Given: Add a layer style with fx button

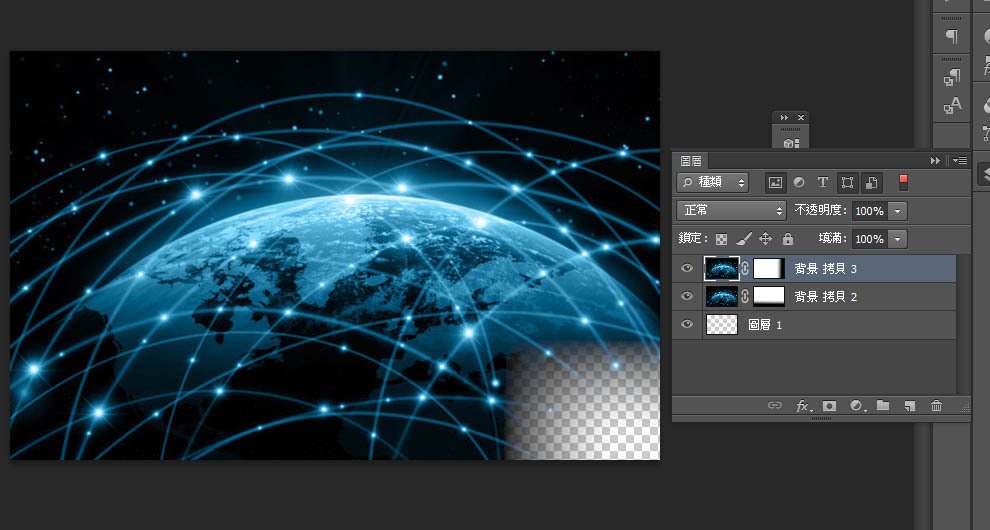Looking at the screenshot, I should tap(803, 406).
